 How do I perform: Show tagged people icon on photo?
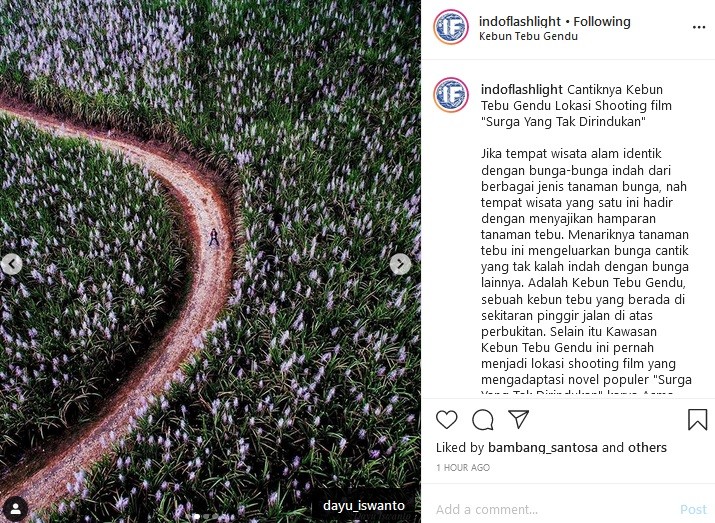click(x=16, y=508)
